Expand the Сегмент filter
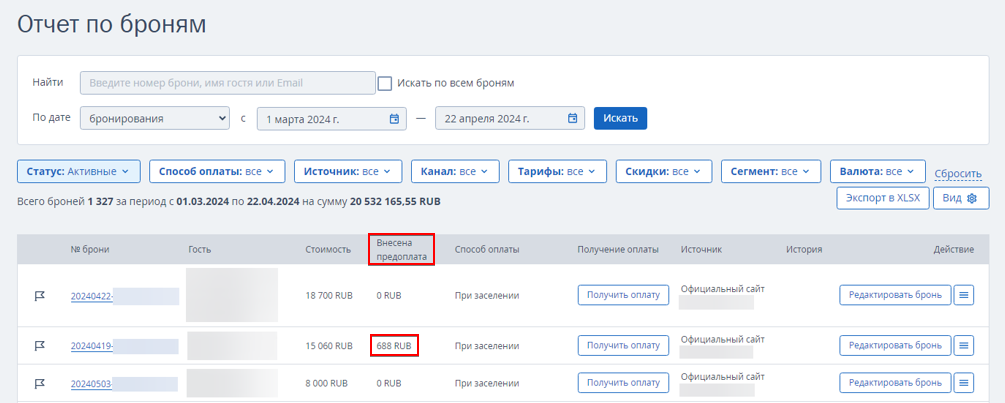Viewport: 1005px width, 403px height. pyautogui.click(x=770, y=172)
